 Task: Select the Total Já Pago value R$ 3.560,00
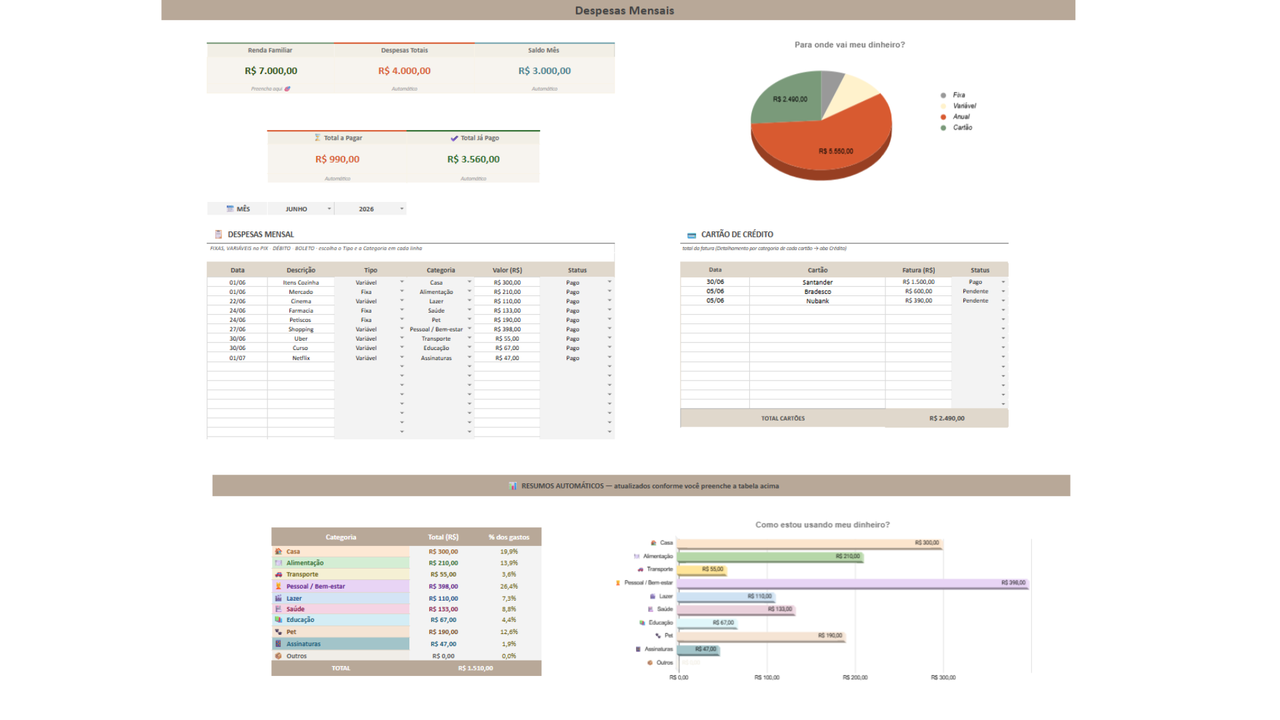pyautogui.click(x=473, y=159)
